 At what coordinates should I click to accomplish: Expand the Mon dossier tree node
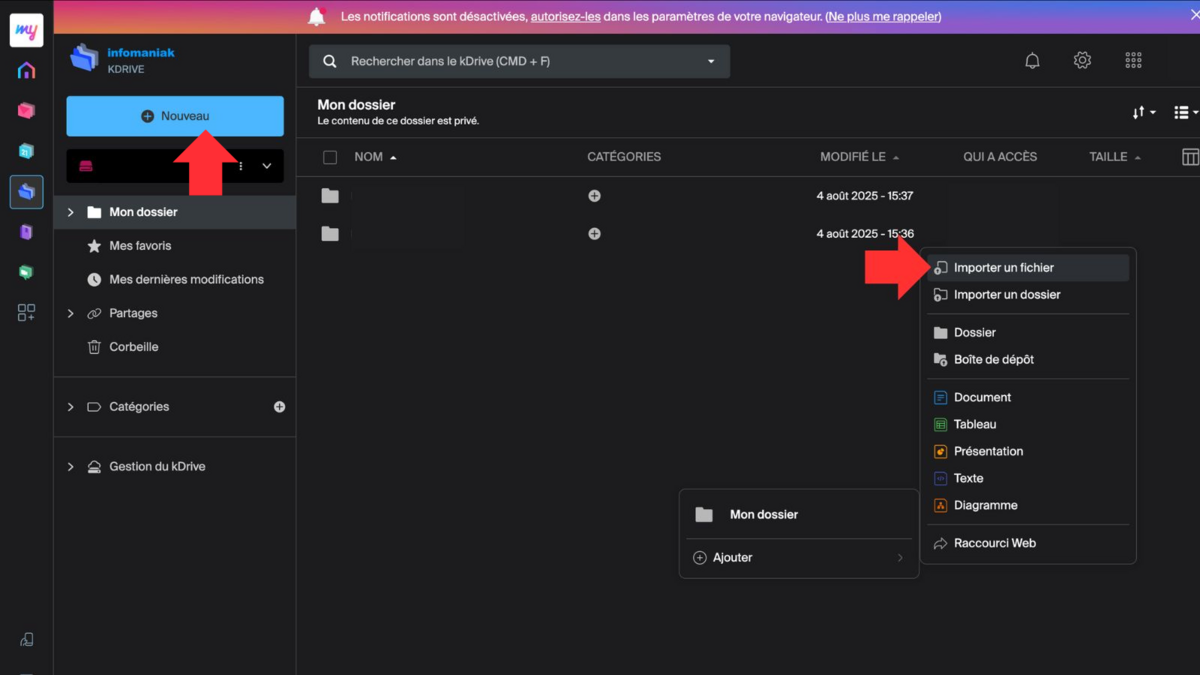click(70, 212)
